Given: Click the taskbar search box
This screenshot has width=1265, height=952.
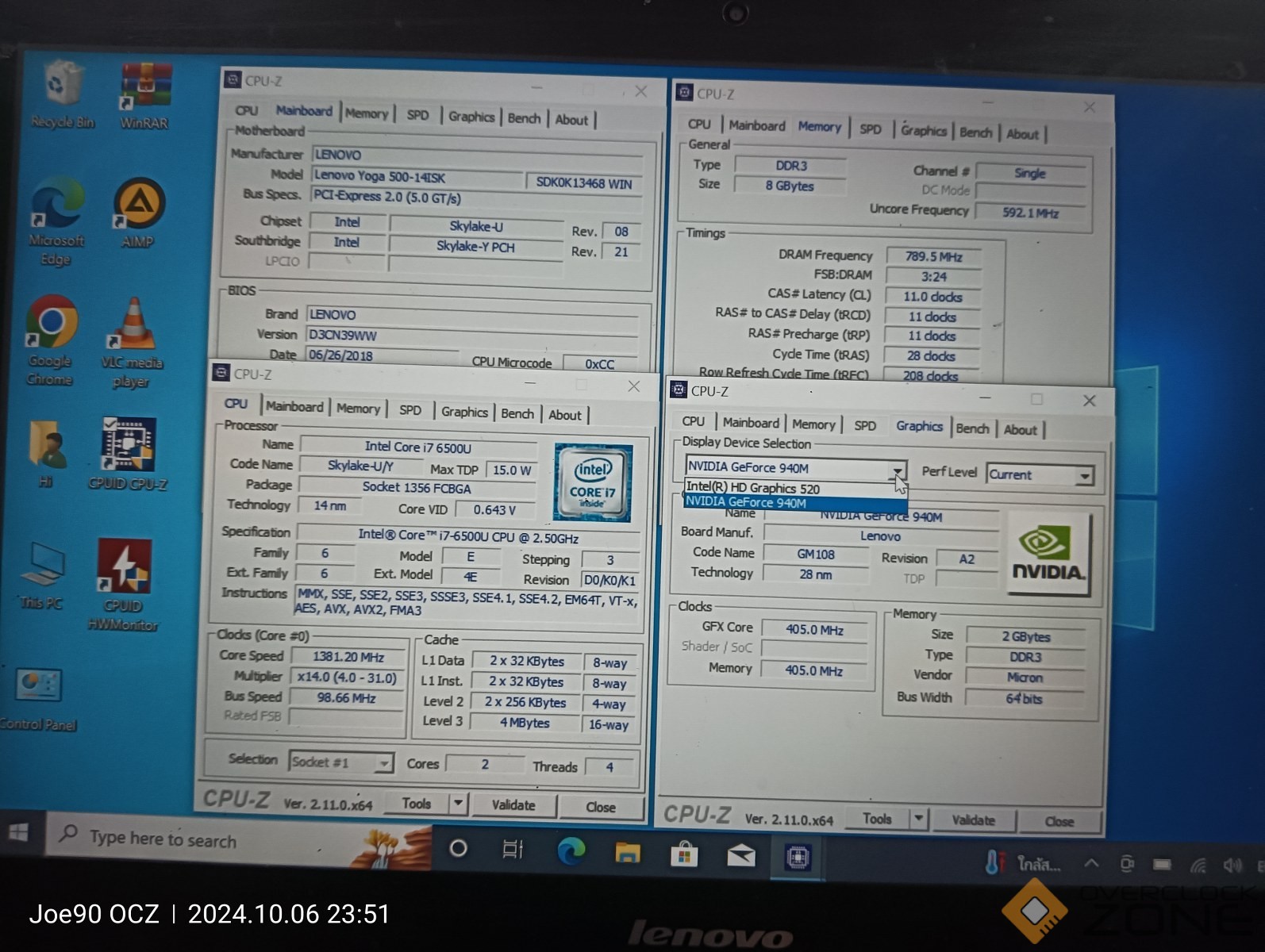Looking at the screenshot, I should (x=238, y=839).
